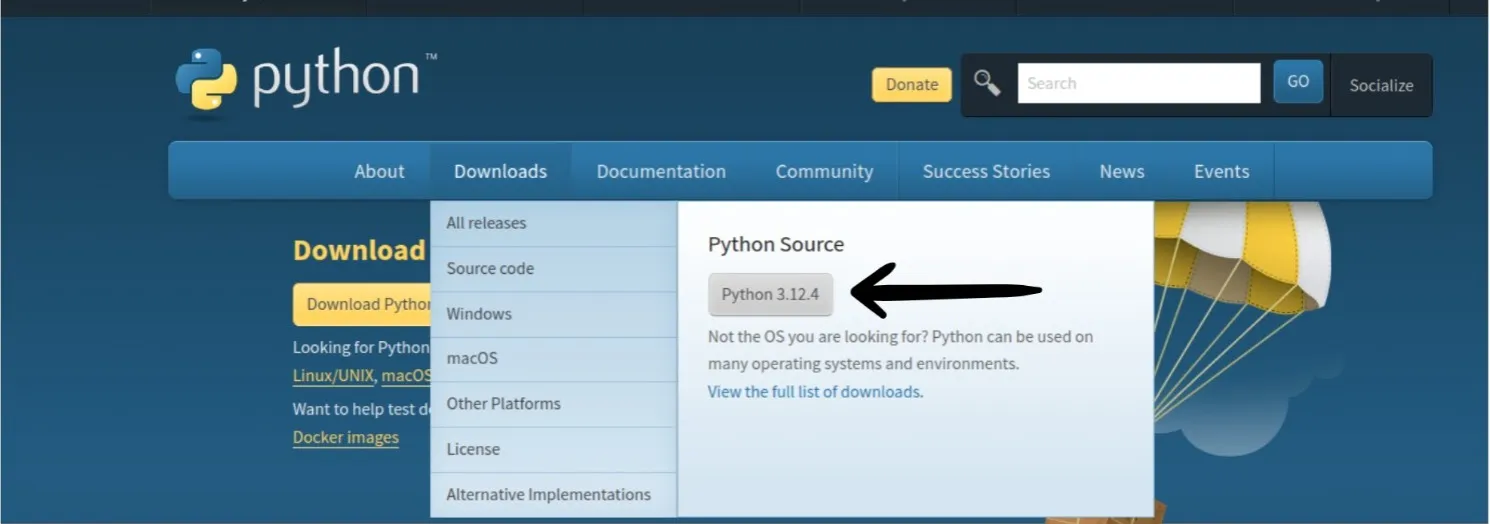Open View the full list of downloads link
This screenshot has width=1490, height=524.
815,392
